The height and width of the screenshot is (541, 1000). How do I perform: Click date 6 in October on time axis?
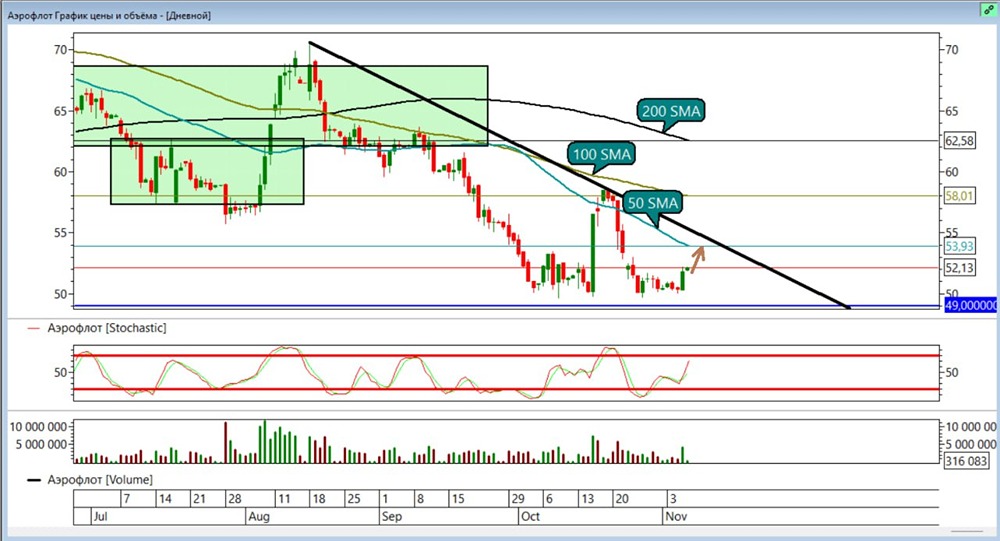[x=549, y=499]
